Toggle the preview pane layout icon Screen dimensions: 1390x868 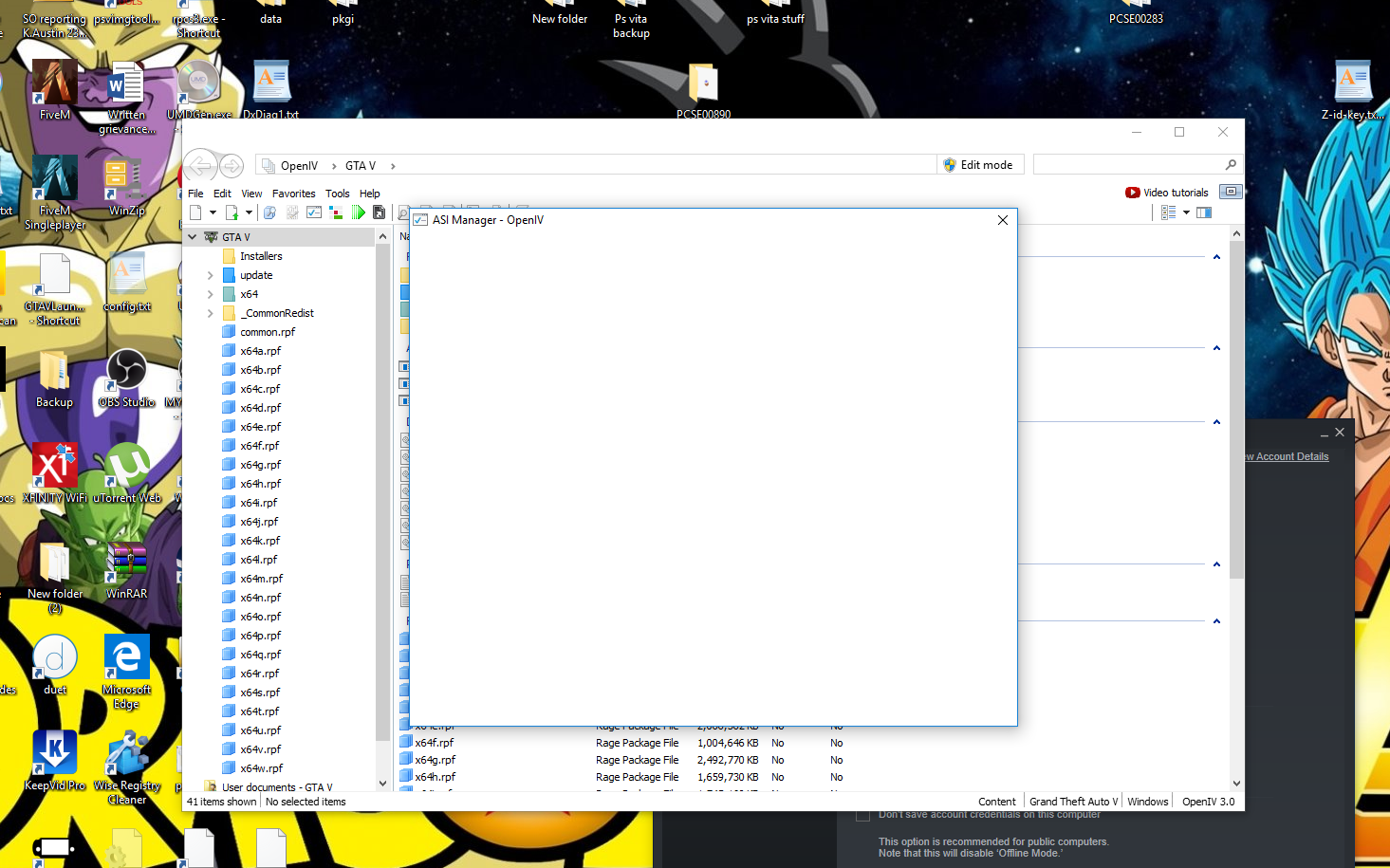click(x=1204, y=212)
